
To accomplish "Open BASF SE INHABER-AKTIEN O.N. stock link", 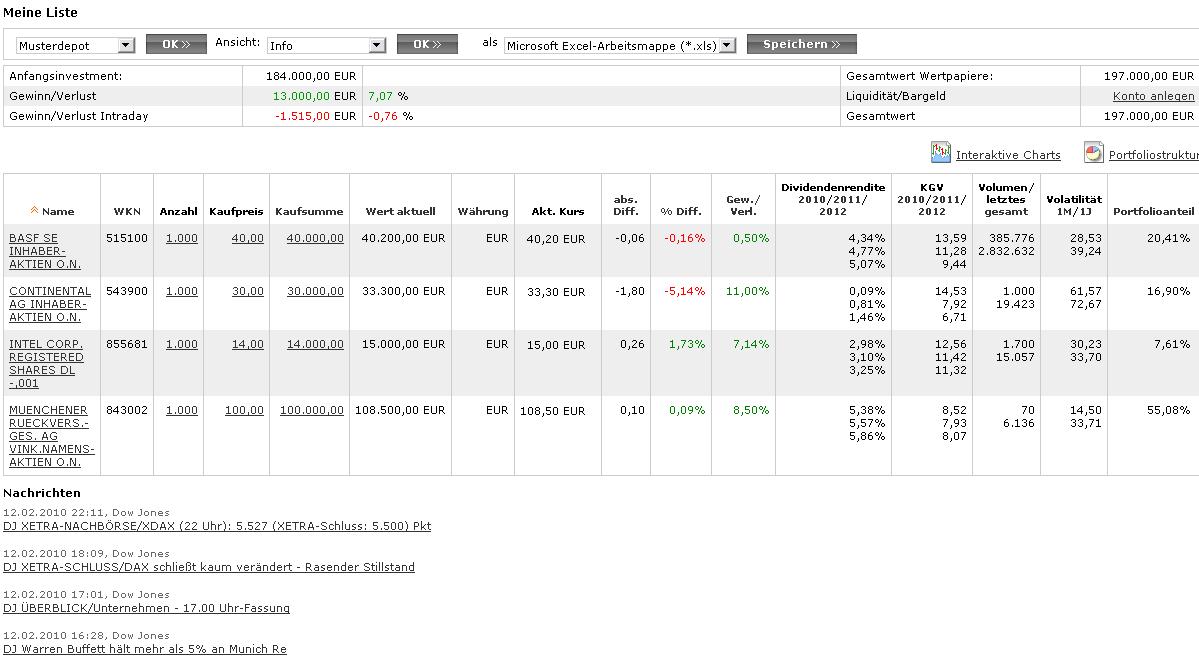I will (45, 251).
